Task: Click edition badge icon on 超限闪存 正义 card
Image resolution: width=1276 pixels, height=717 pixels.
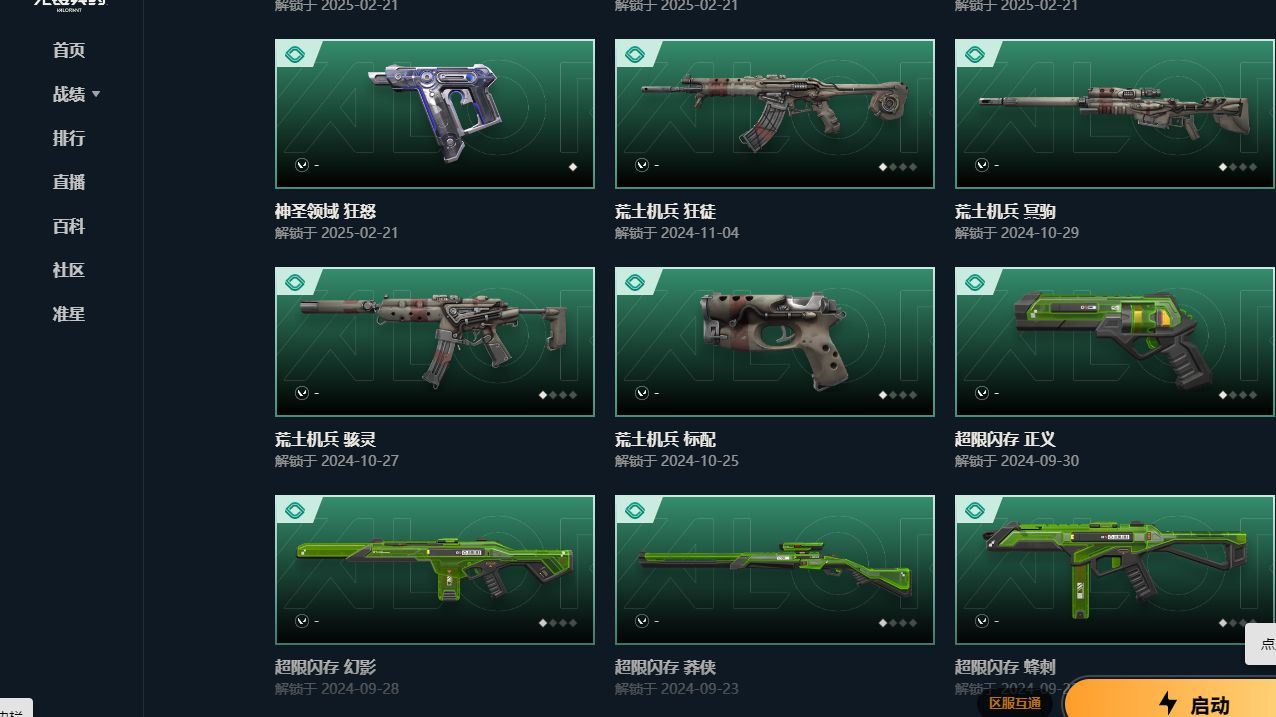Action: (x=975, y=282)
